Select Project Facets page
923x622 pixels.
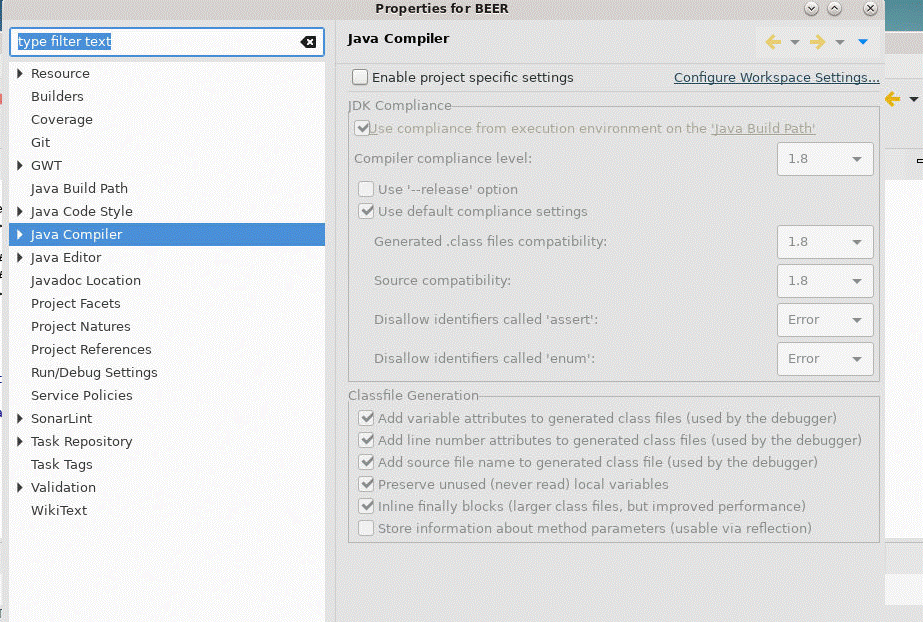pyautogui.click(x=75, y=303)
